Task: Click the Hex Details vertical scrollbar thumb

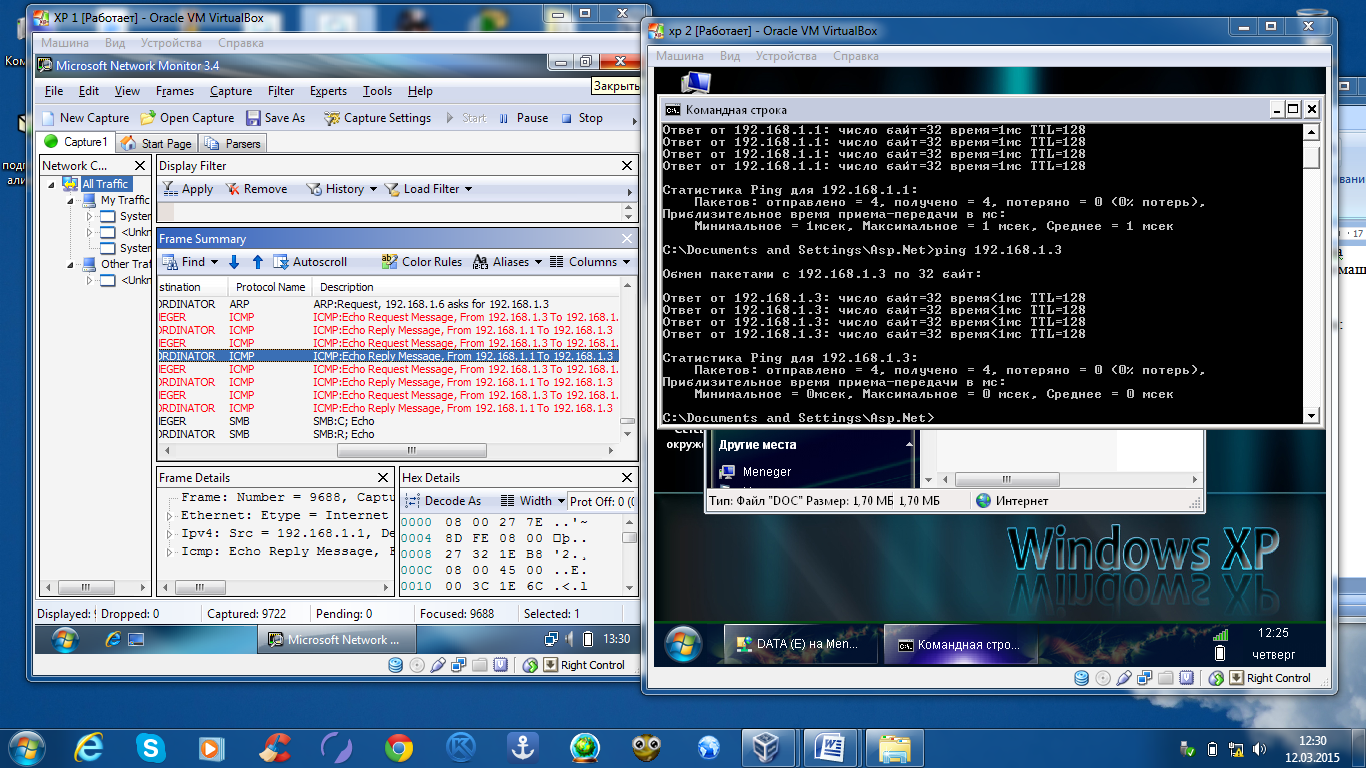Action: coord(628,537)
